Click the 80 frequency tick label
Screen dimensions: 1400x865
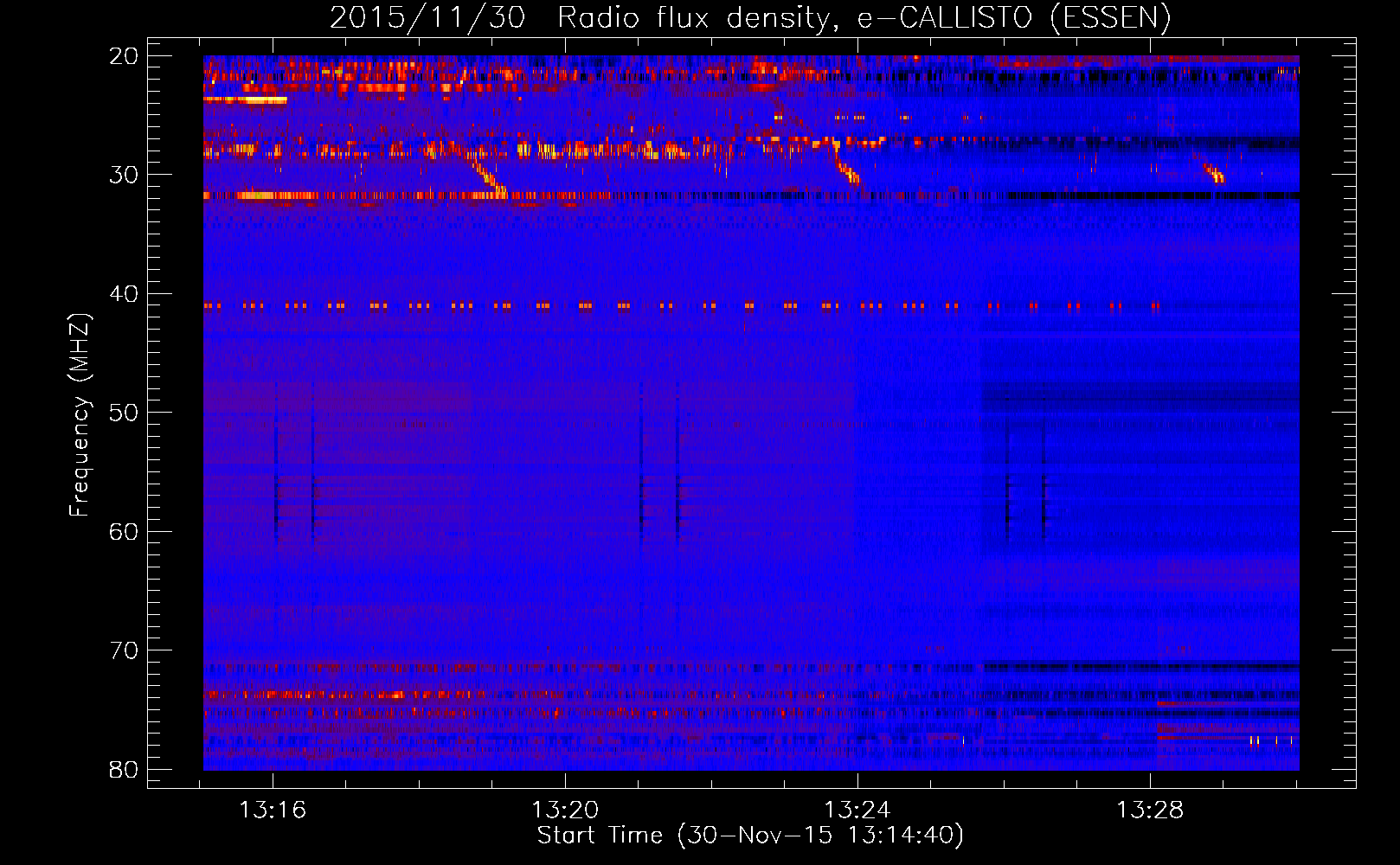(124, 770)
